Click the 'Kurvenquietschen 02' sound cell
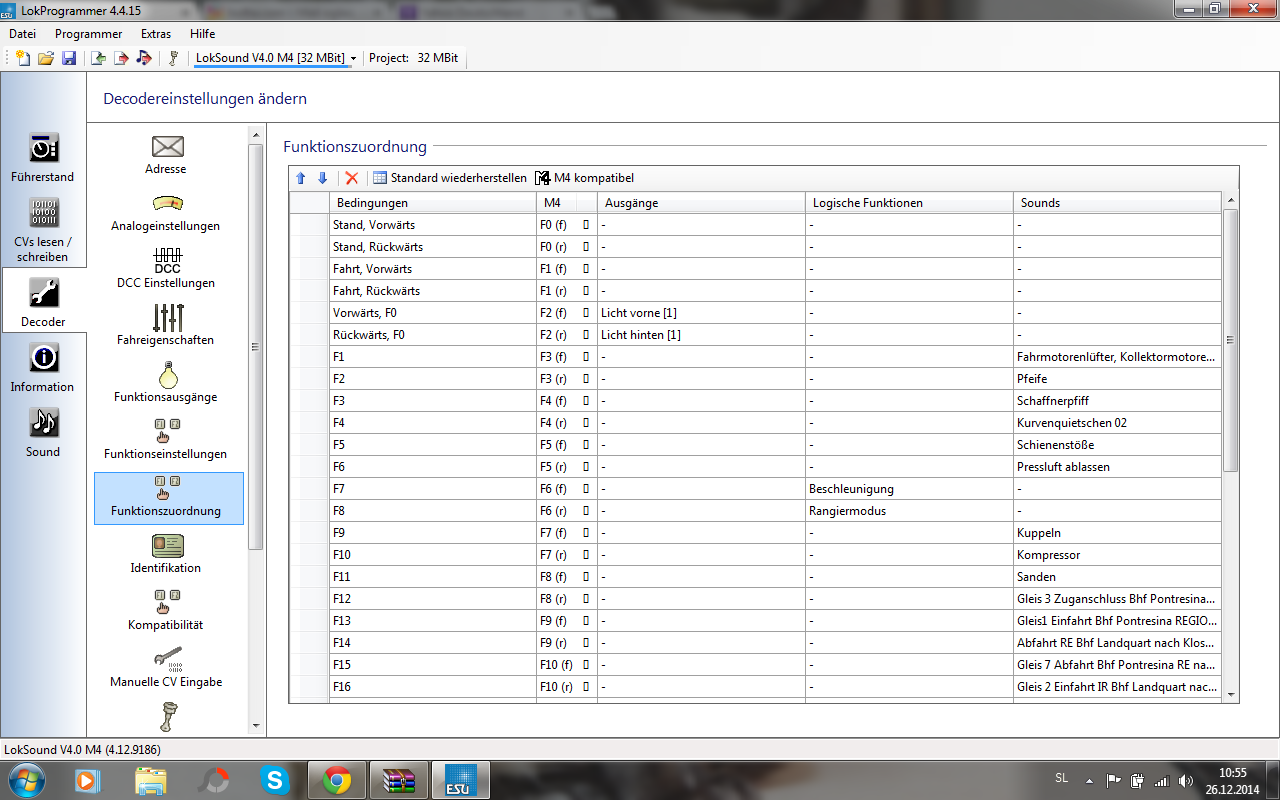The image size is (1280, 800). (x=1117, y=423)
